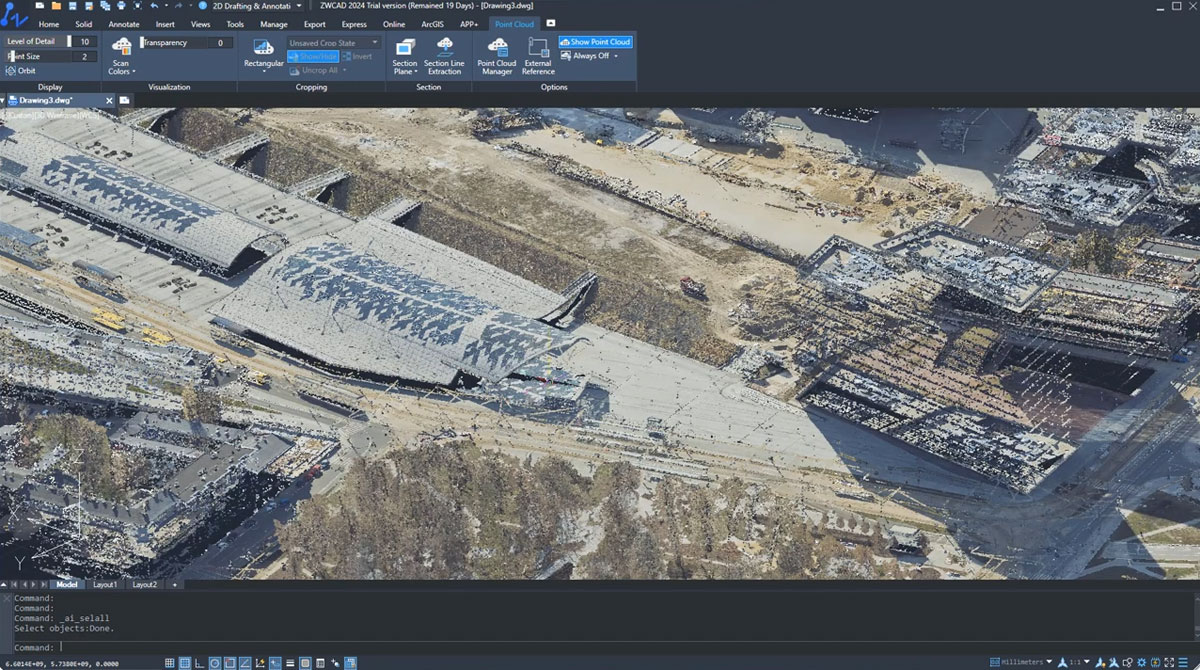Click the Open folder icon in quick access toolbar
This screenshot has height=670, width=1200.
(x=56, y=6)
